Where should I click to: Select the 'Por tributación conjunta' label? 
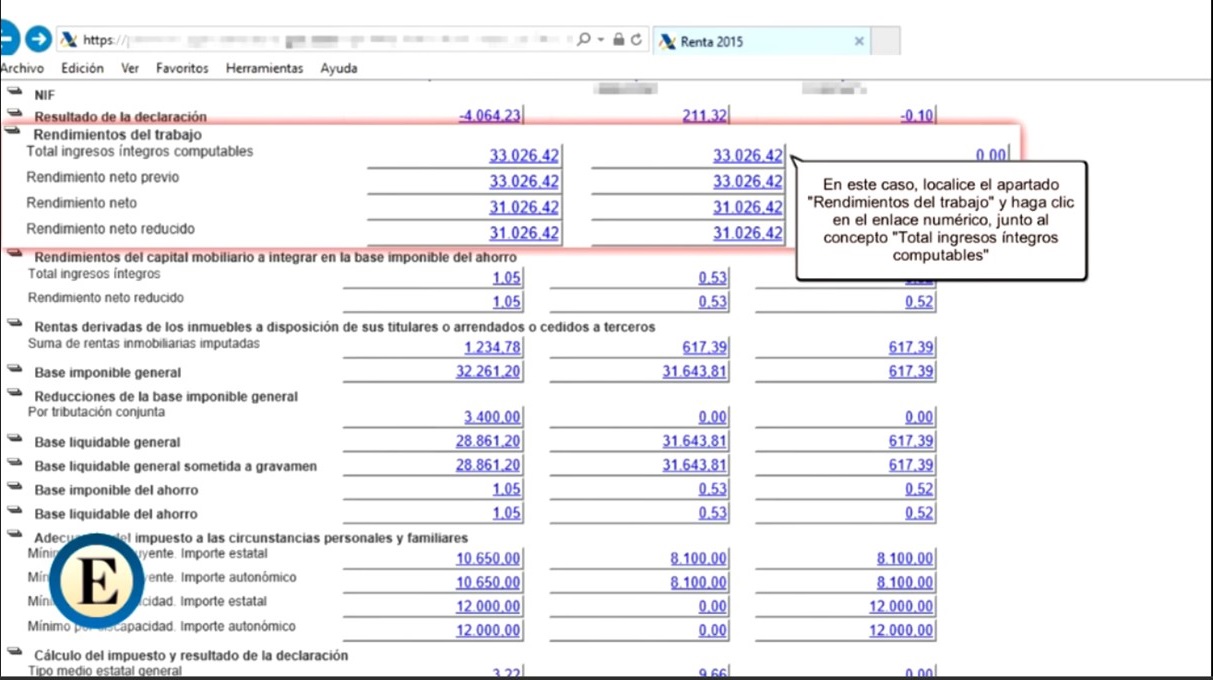pos(97,411)
